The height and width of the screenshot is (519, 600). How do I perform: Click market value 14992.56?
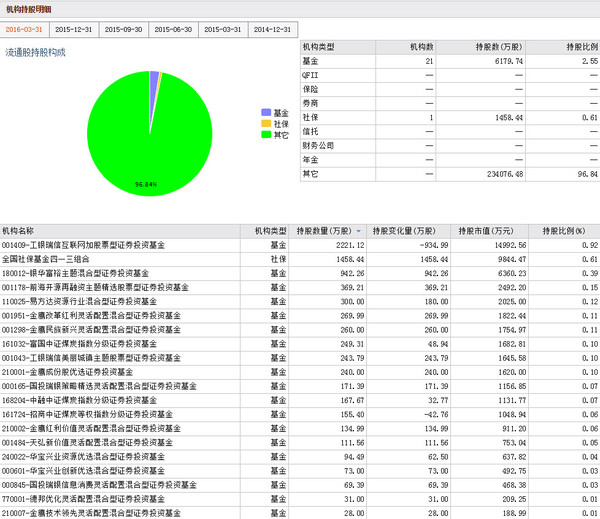pos(512,245)
